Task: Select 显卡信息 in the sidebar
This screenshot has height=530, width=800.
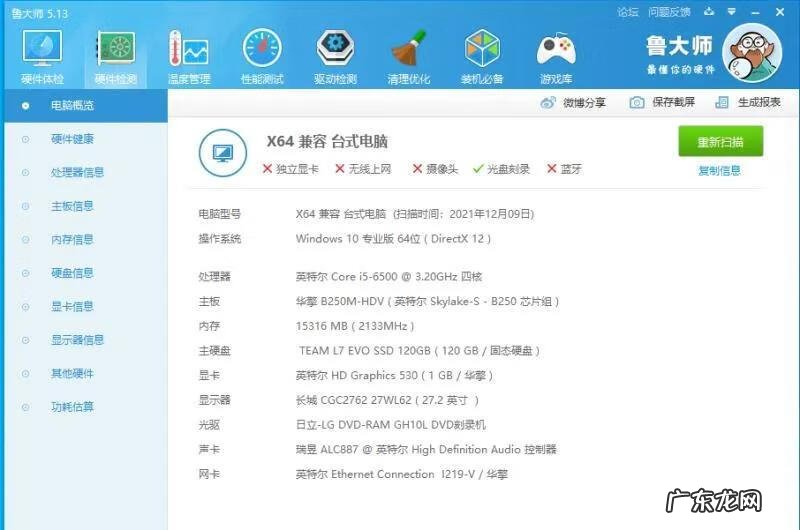Action: pos(86,307)
